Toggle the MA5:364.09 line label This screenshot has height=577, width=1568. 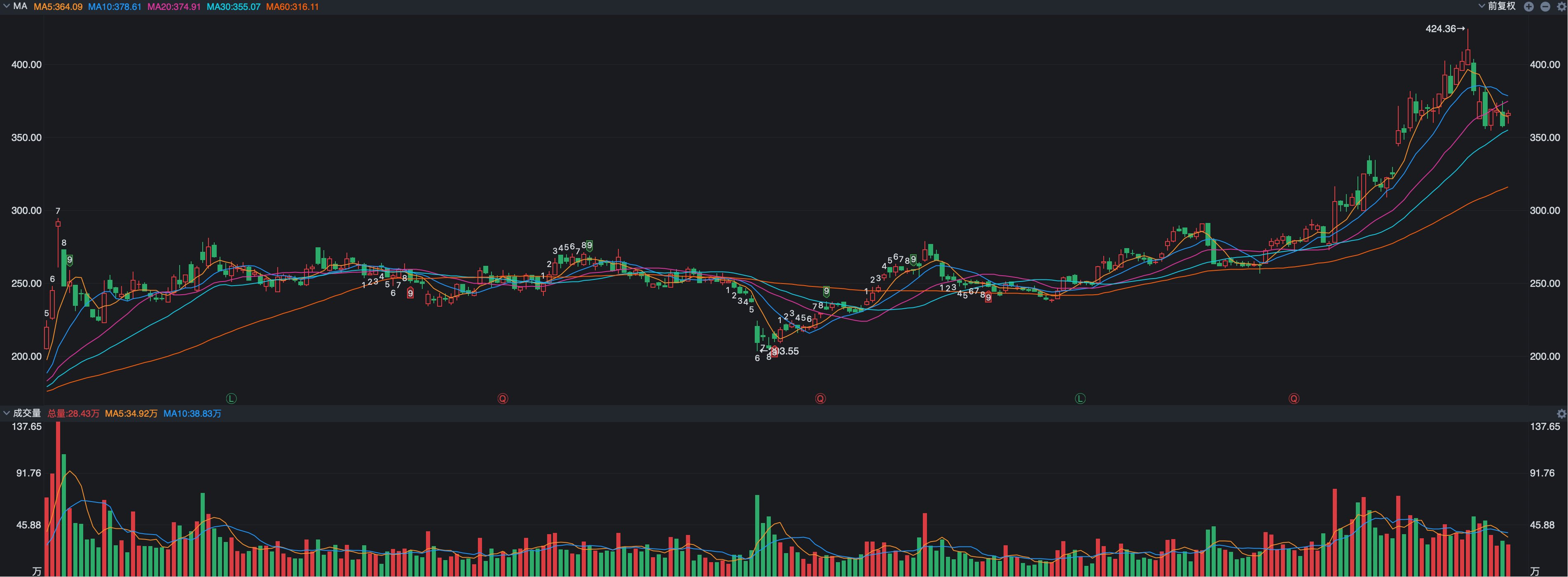coord(58,7)
